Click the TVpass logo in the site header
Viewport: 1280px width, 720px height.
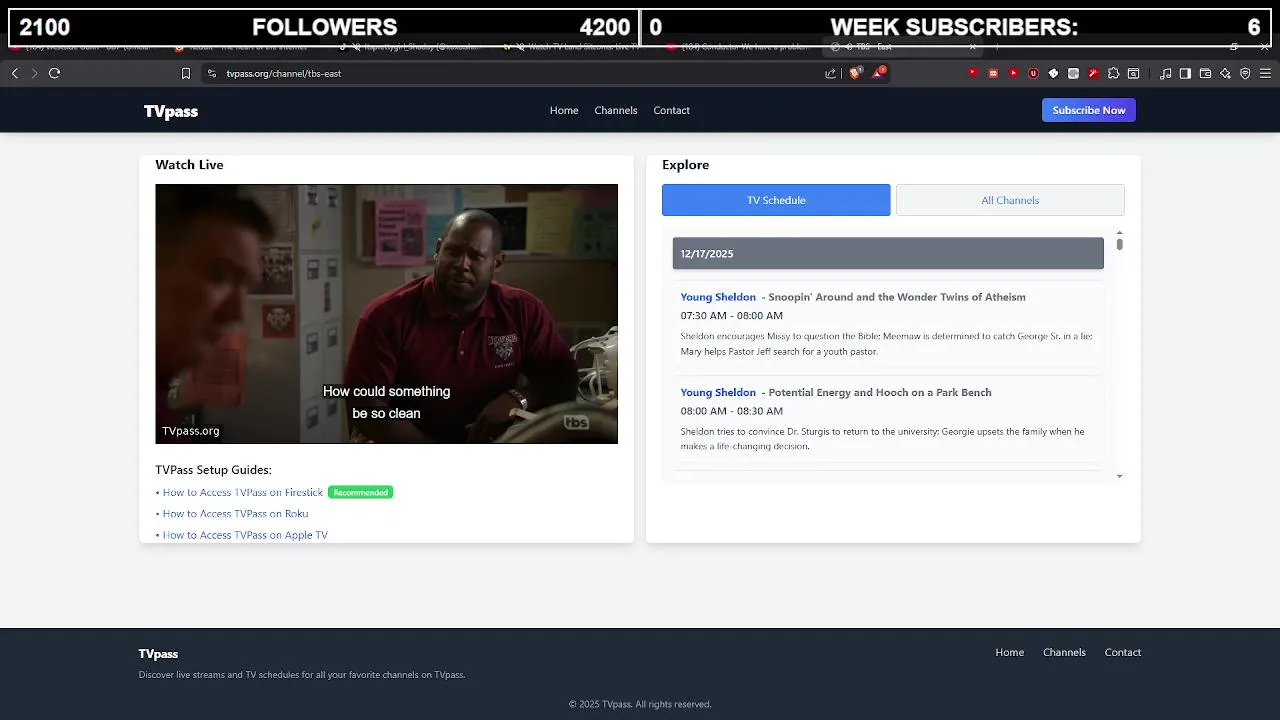tap(171, 111)
